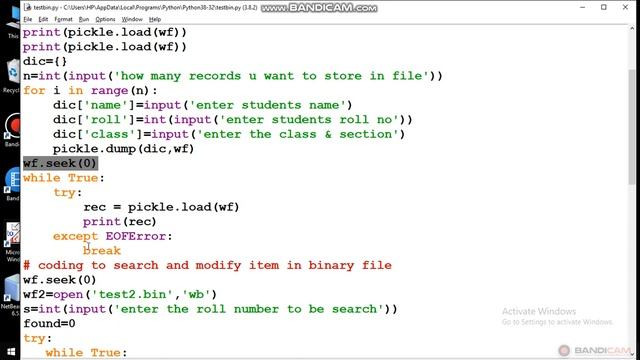Click the 'pickle.dump(dic,wf)' line
This screenshot has height=360, width=640.
pos(123,149)
